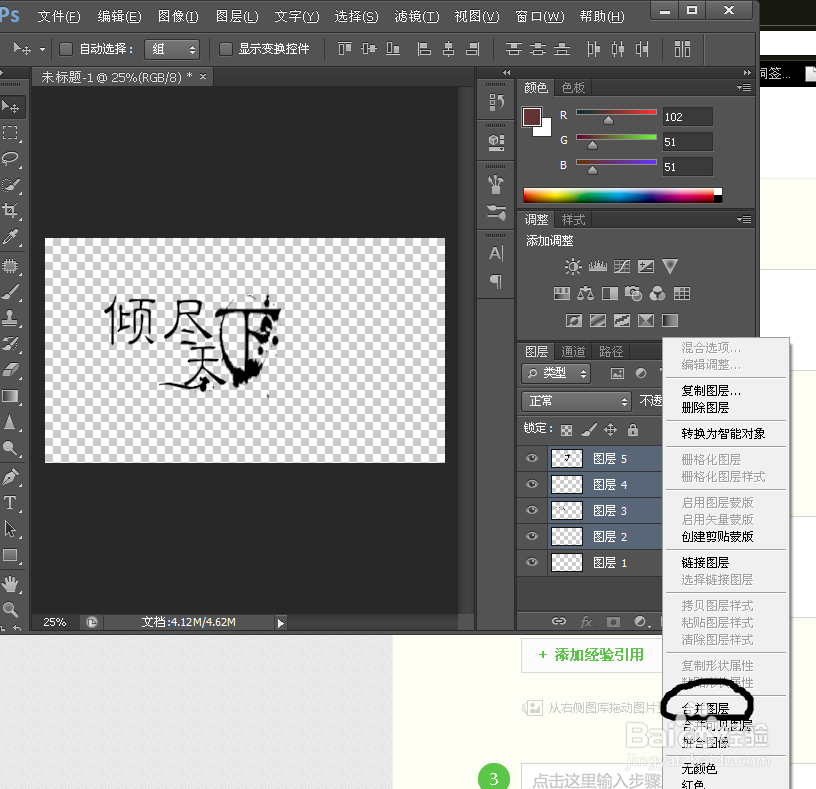816x789 pixels.
Task: Switch to the 通道 tab
Action: tap(573, 351)
